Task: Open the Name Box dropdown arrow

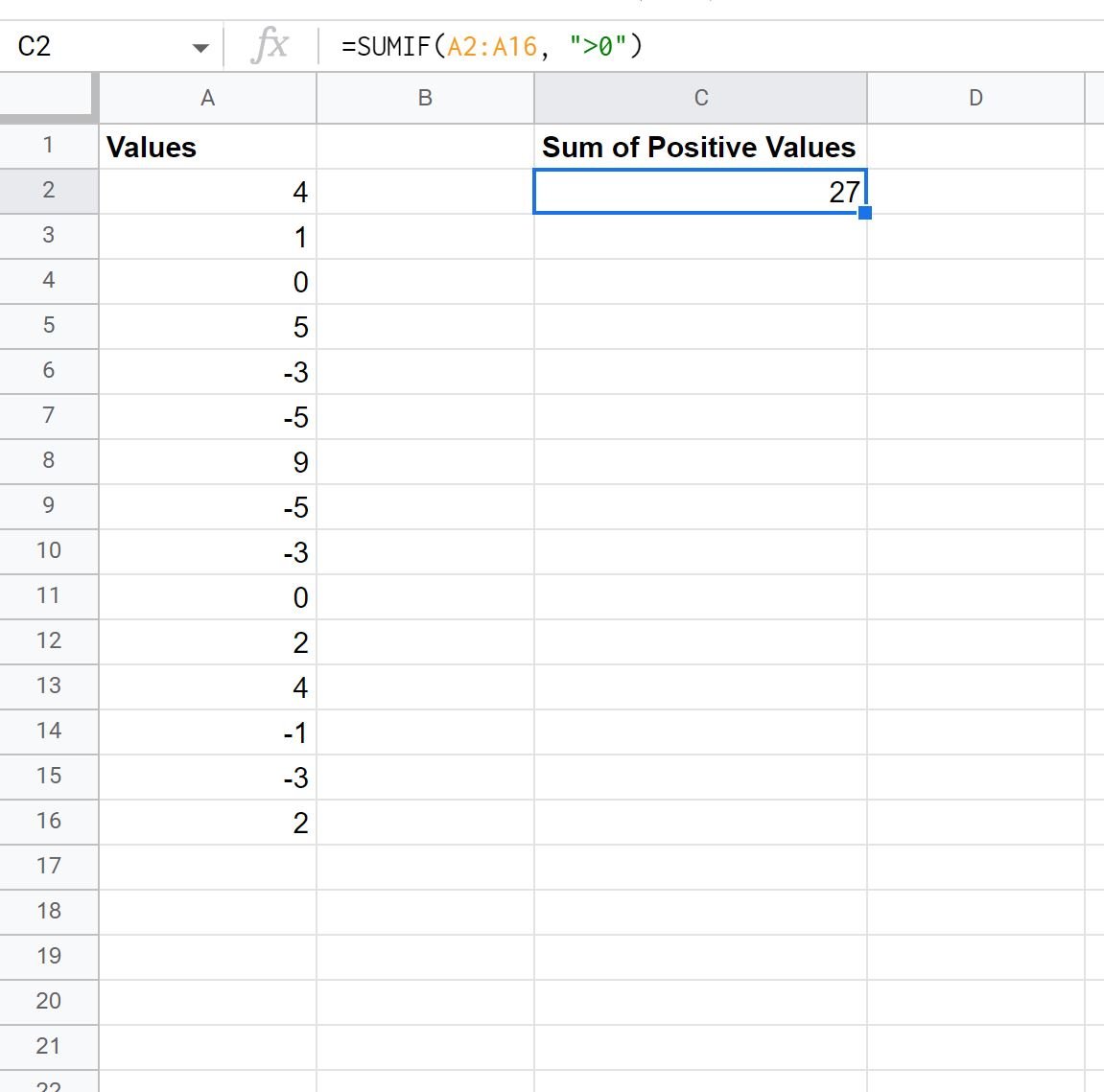Action: pyautogui.click(x=200, y=48)
